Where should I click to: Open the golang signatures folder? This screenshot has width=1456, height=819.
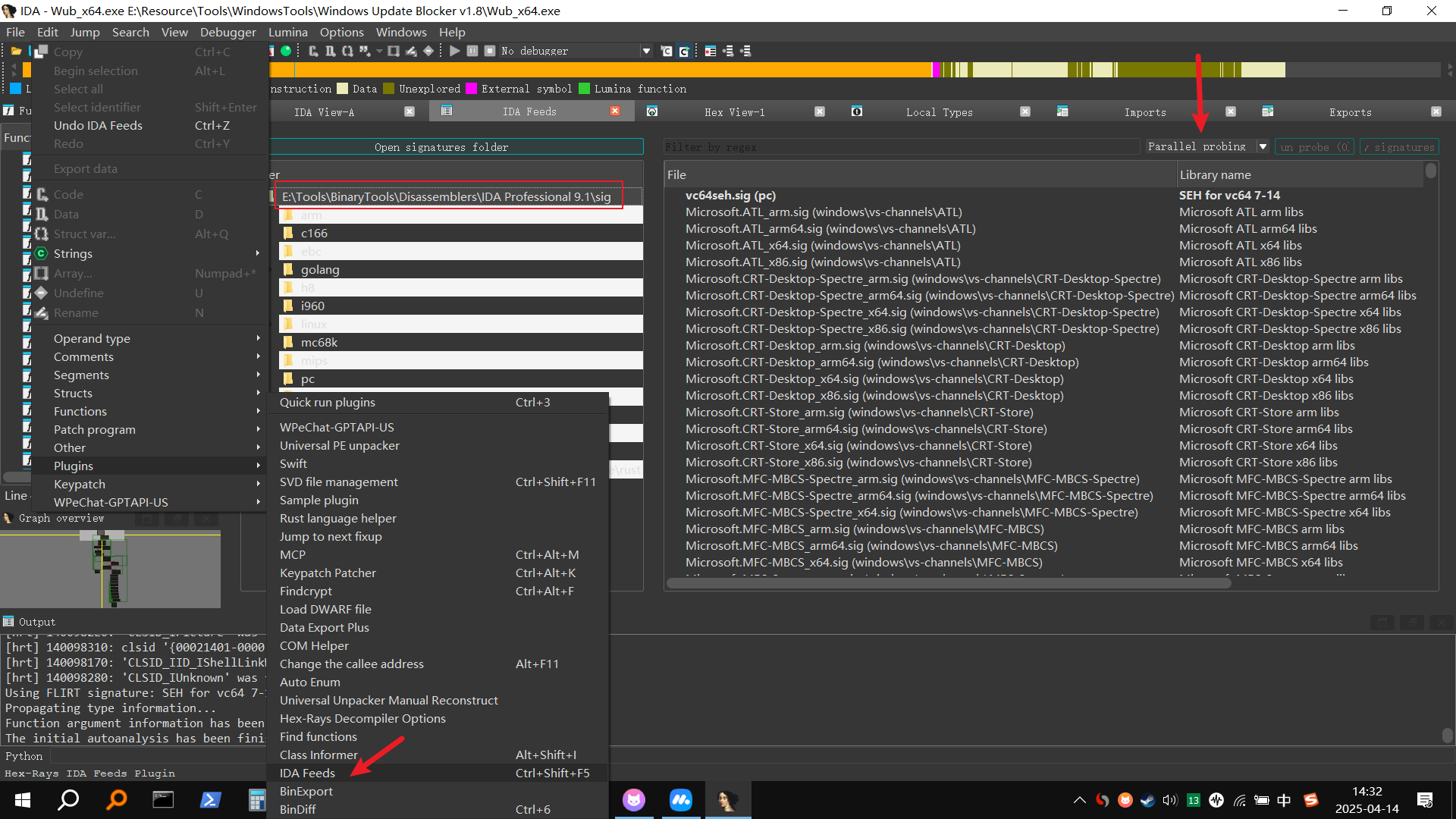click(x=320, y=269)
